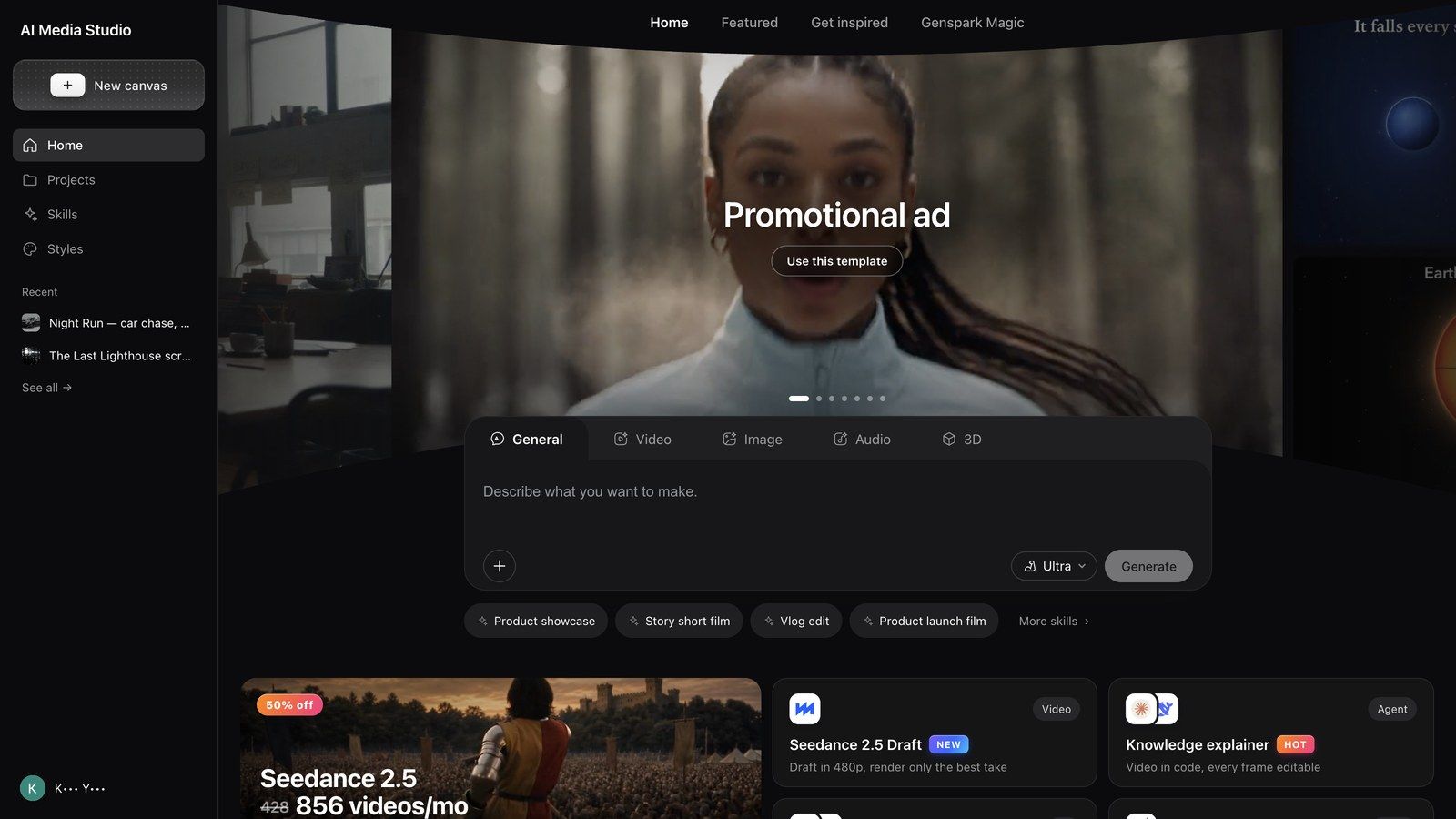Viewport: 1456px width, 819px height.
Task: Click the See all link
Action: [46, 388]
